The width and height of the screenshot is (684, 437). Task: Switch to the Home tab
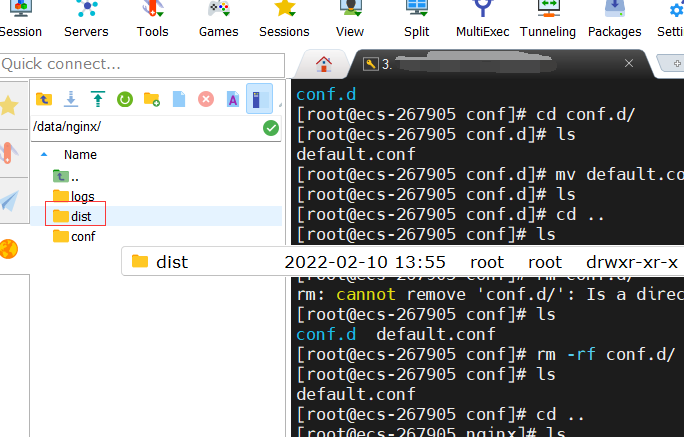click(x=324, y=65)
